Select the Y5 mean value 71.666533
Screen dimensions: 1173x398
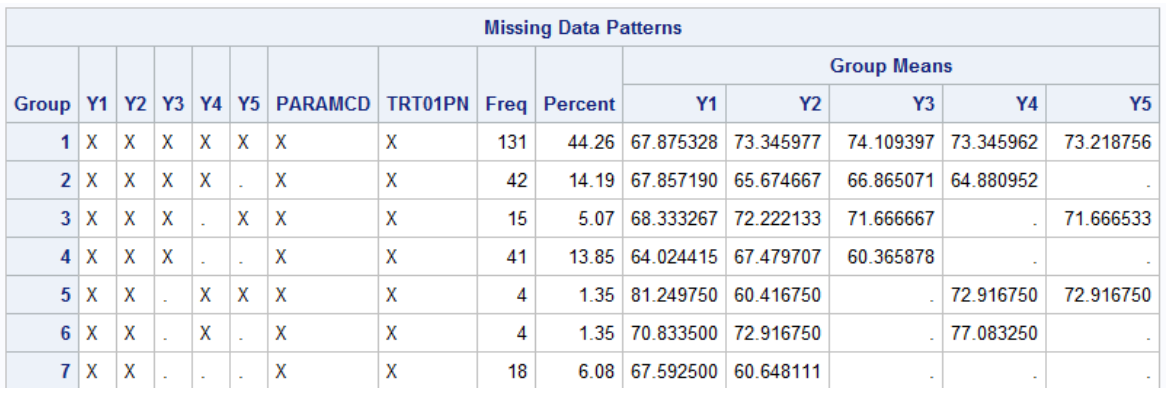tap(1107, 218)
